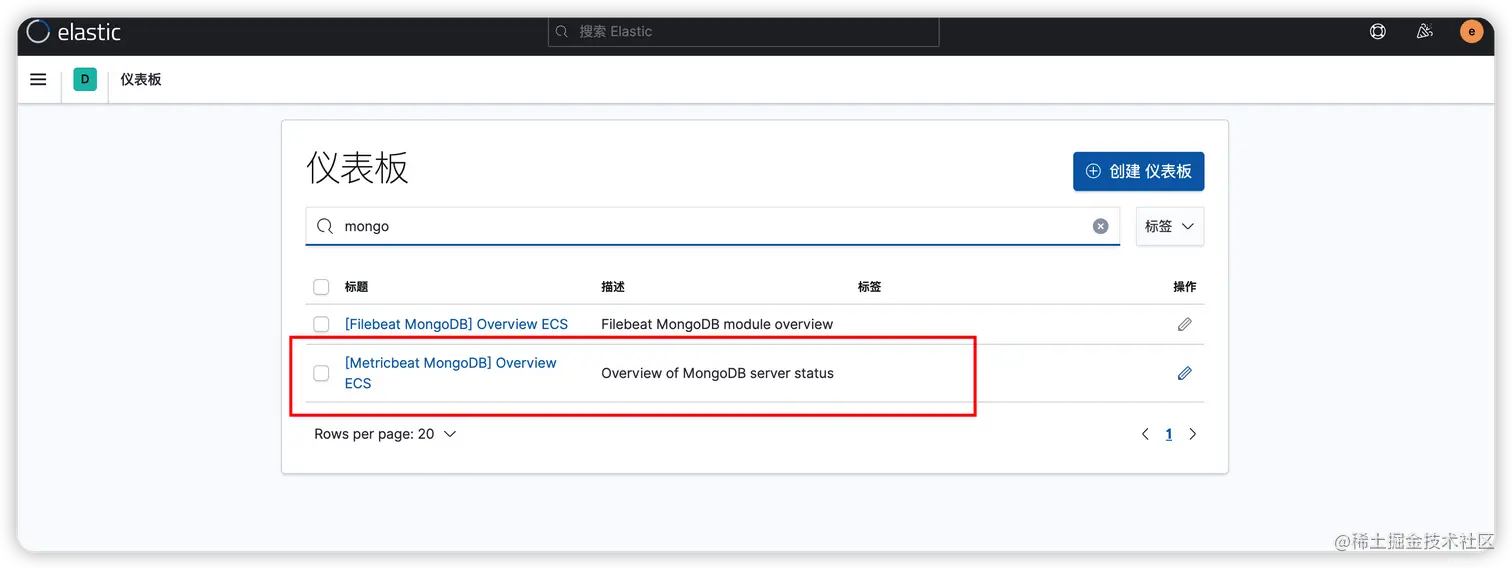Open [Filebeat MongoDB] Overview ECS link
Image resolution: width=1512 pixels, height=569 pixels.
click(x=456, y=324)
